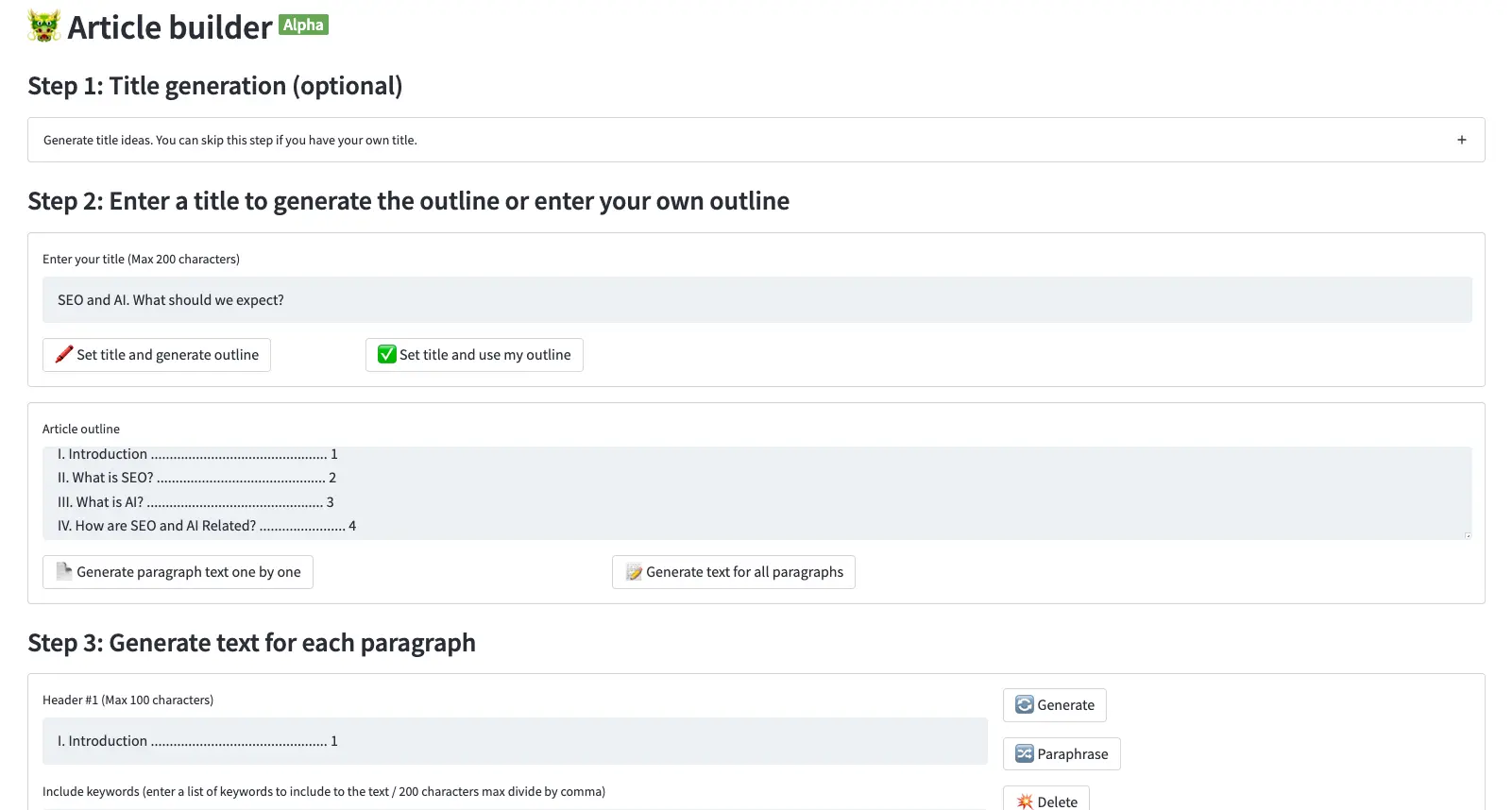The height and width of the screenshot is (810, 1512).
Task: Click the page icon for one-by-one paragraph generation
Action: click(64, 571)
